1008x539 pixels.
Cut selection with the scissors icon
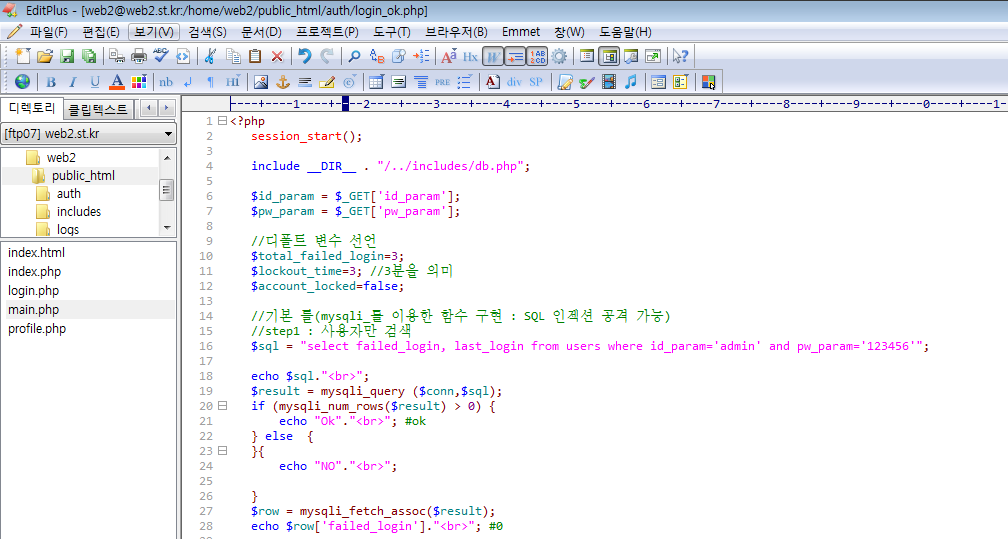[x=210, y=57]
